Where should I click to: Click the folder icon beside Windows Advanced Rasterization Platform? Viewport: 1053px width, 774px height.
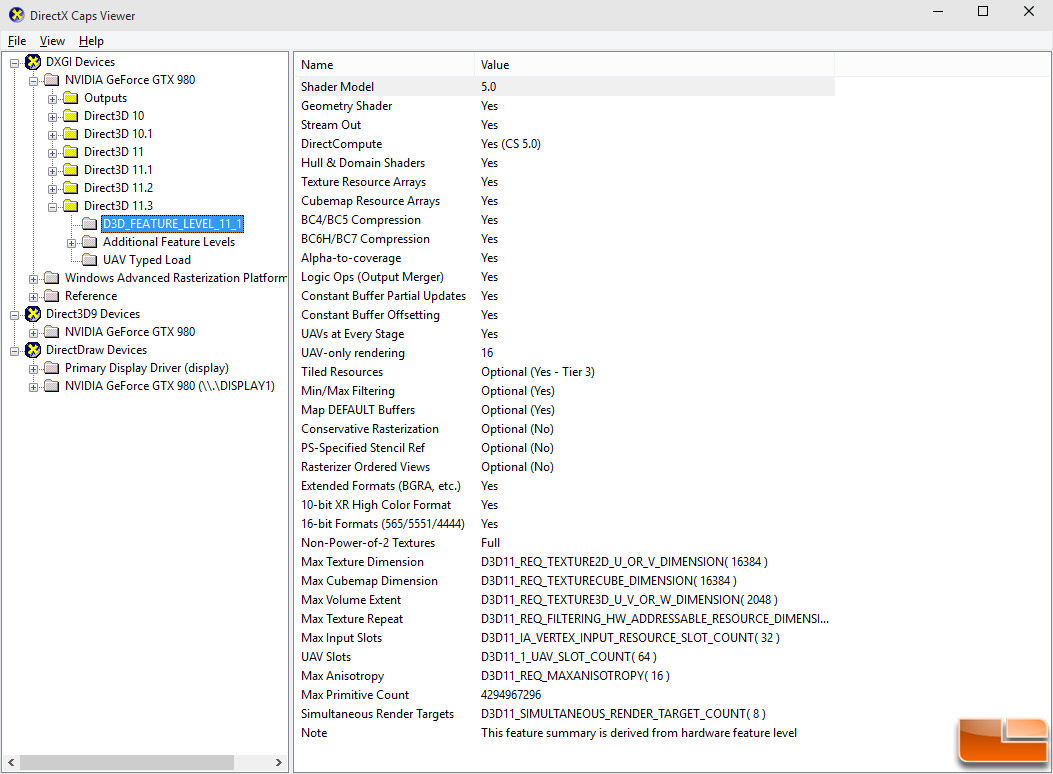52,279
